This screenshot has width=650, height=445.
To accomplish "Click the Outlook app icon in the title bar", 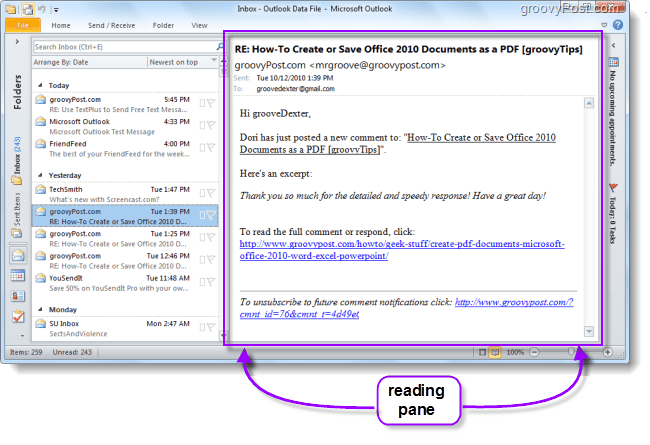I will (x=11, y=9).
